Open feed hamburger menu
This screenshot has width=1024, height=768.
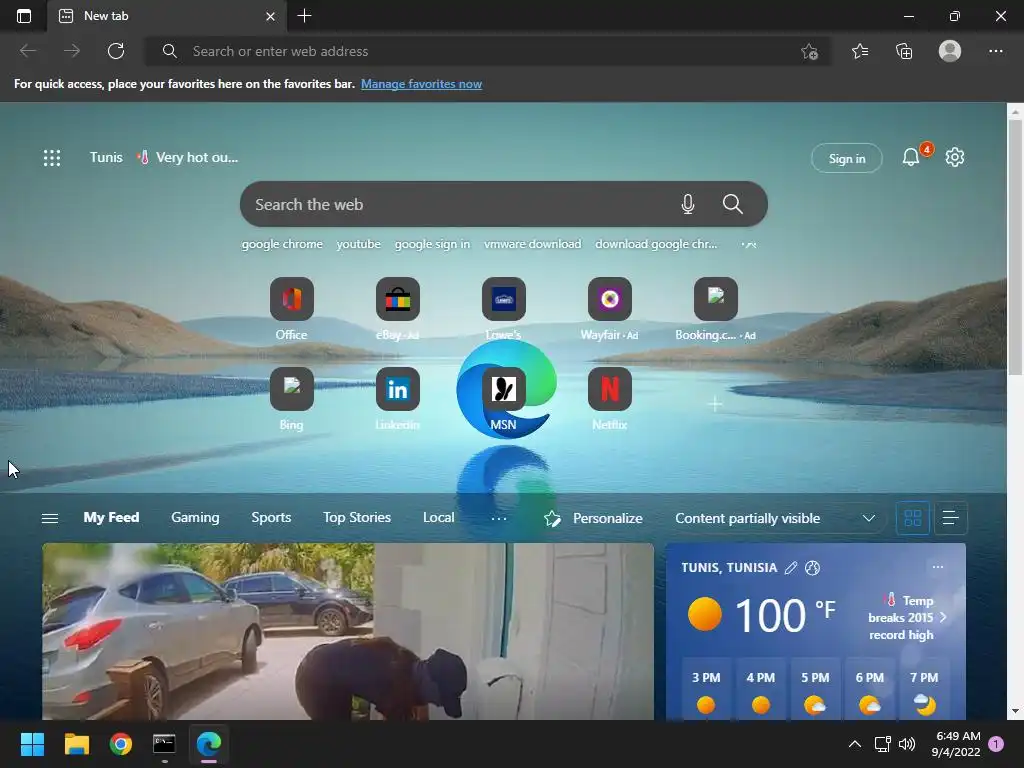point(50,519)
